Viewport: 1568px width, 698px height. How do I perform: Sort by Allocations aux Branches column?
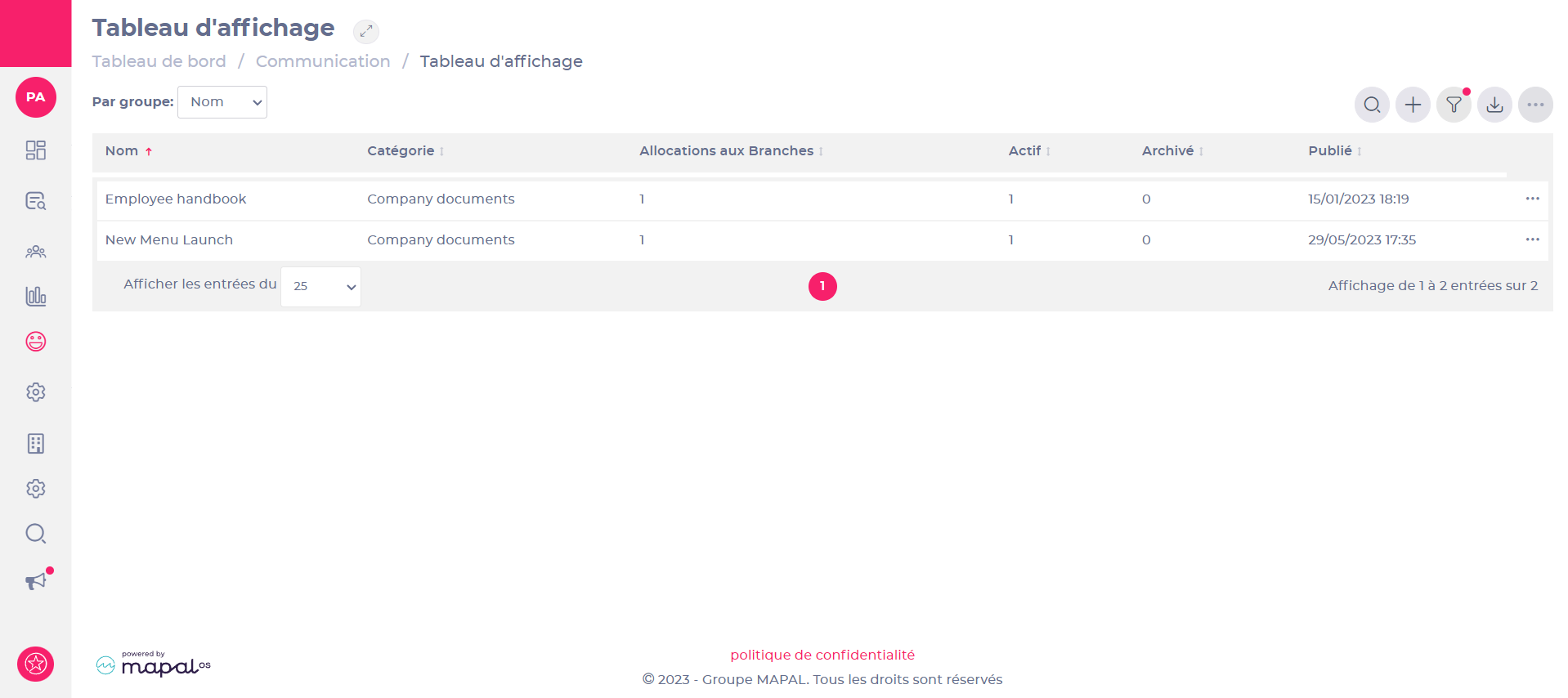pos(731,151)
